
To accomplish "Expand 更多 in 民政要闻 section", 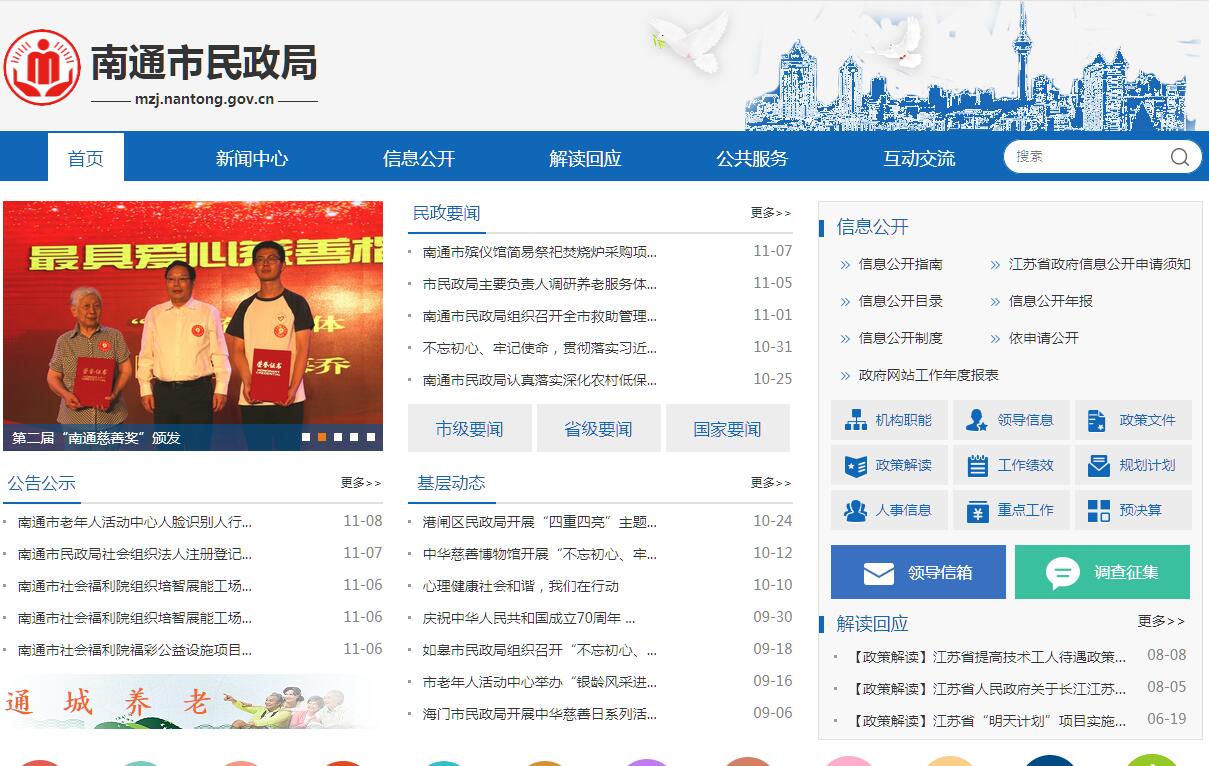I will pyautogui.click(x=770, y=213).
